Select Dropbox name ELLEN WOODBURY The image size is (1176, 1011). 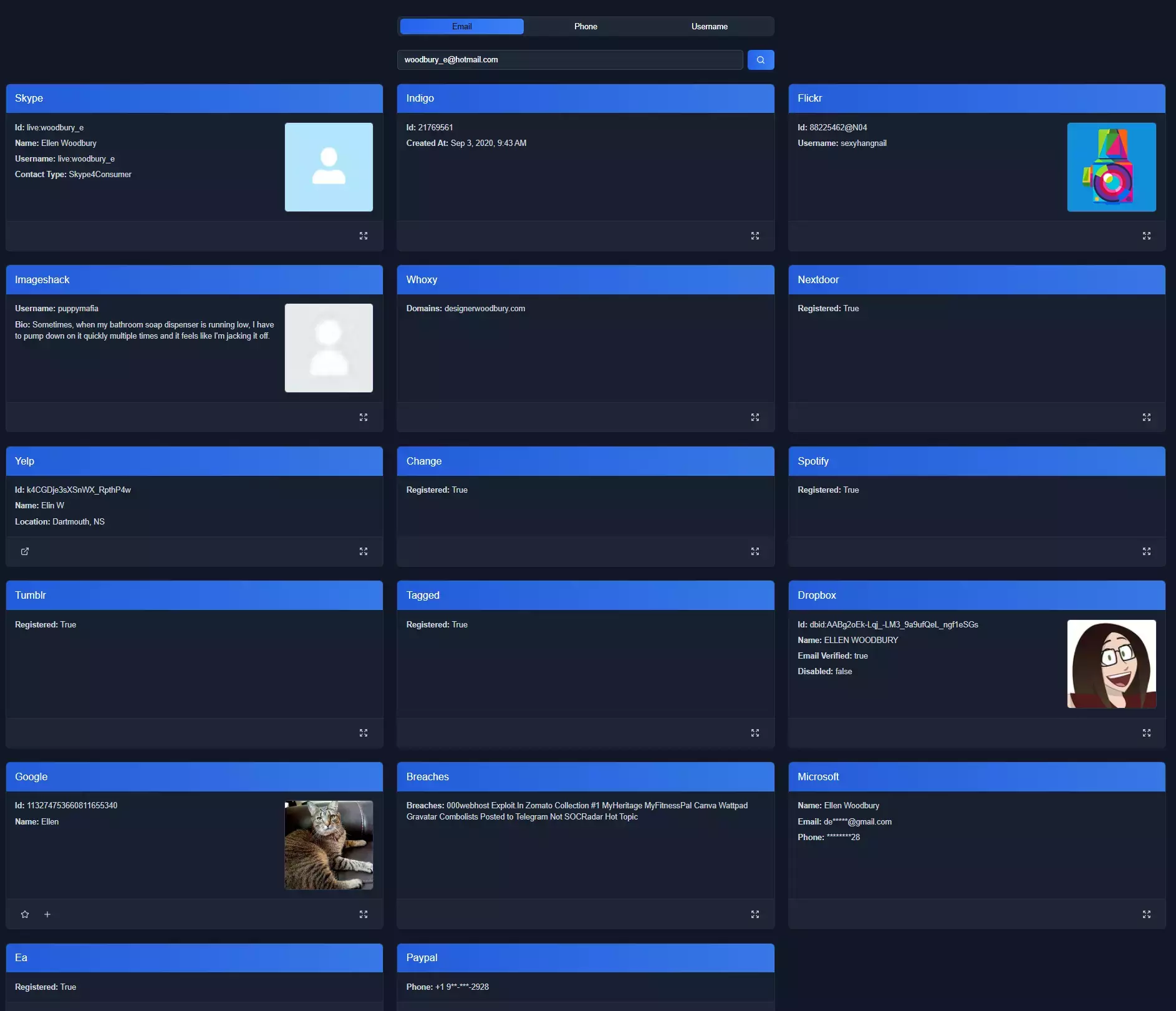(860, 640)
